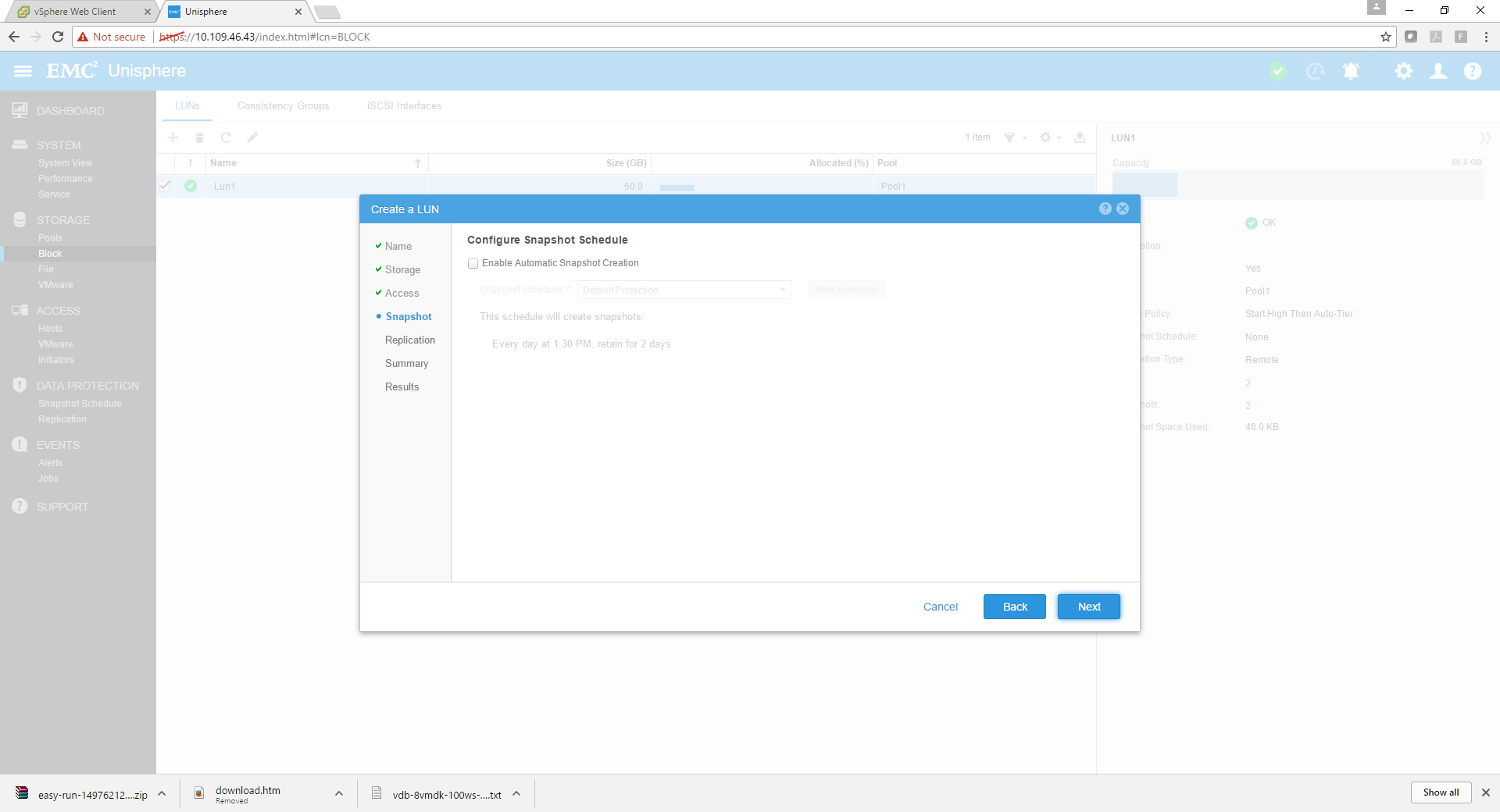1500x812 pixels.
Task: Switch to the vSphere Web Client tab
Action: 75,12
